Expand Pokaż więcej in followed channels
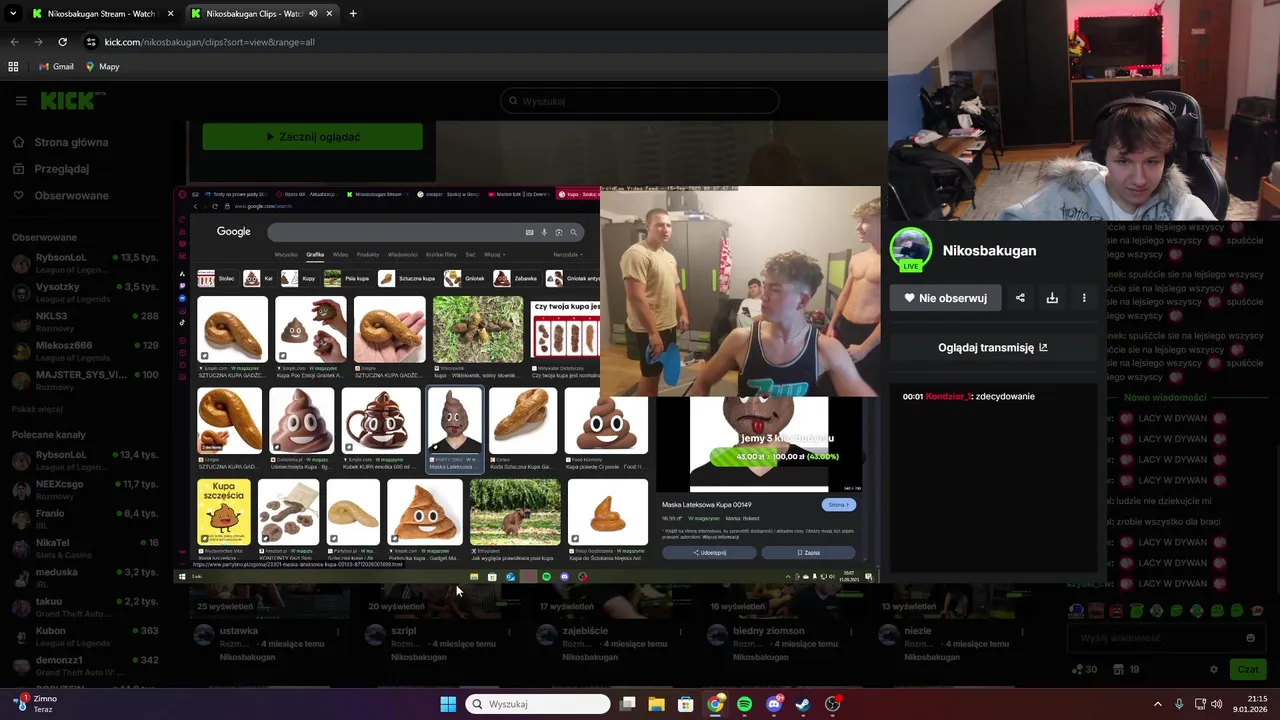This screenshot has height=720, width=1280. [37, 409]
